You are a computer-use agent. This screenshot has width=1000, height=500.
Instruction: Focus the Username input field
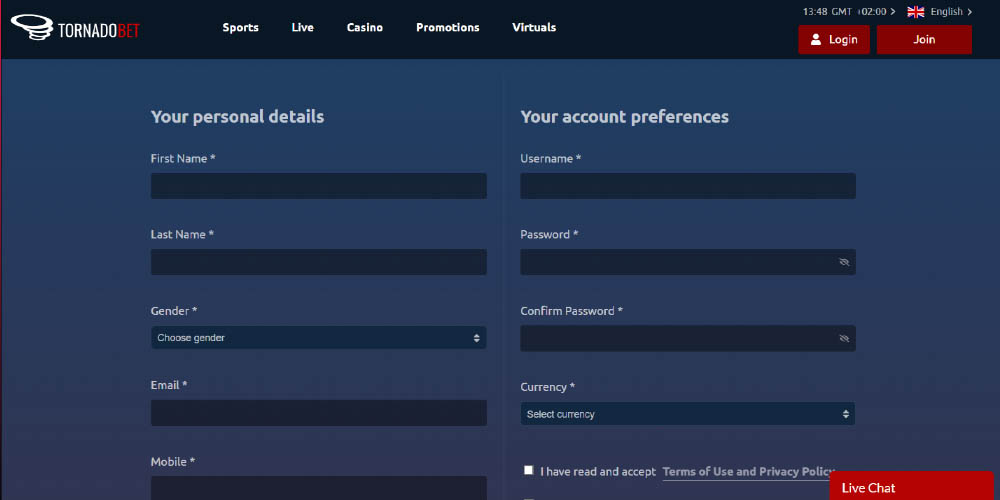(x=687, y=186)
